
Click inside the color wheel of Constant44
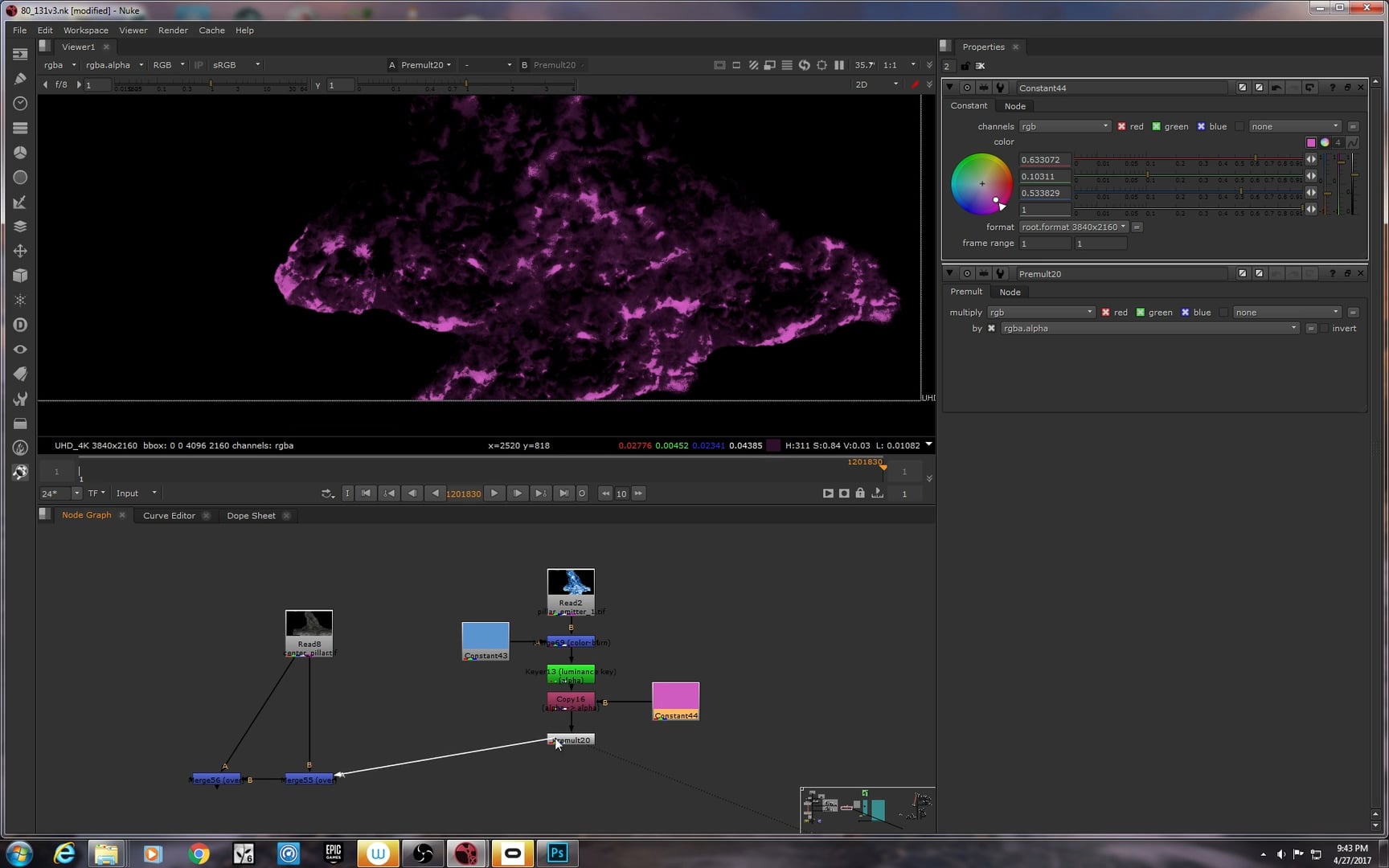coord(982,183)
